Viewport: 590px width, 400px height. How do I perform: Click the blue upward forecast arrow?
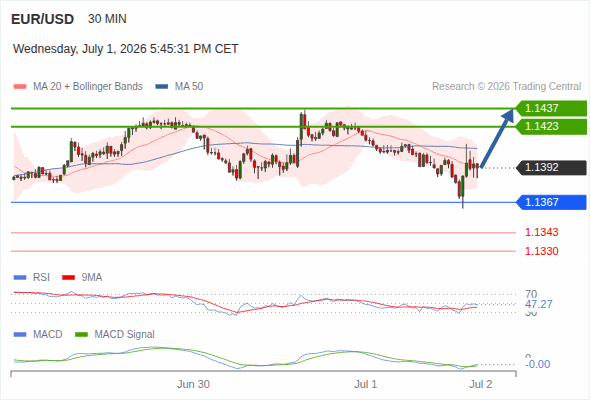(497, 138)
